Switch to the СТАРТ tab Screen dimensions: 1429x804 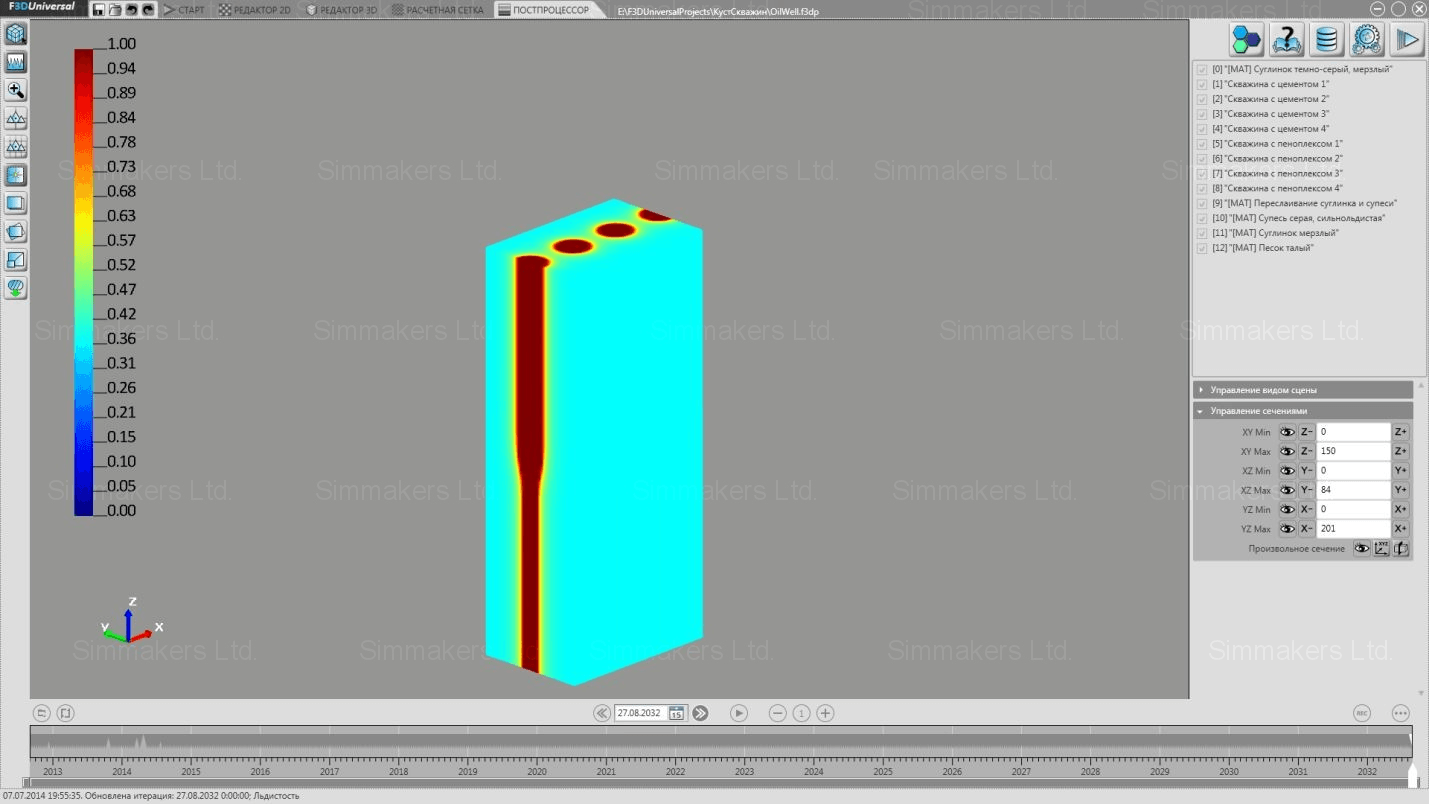184,10
